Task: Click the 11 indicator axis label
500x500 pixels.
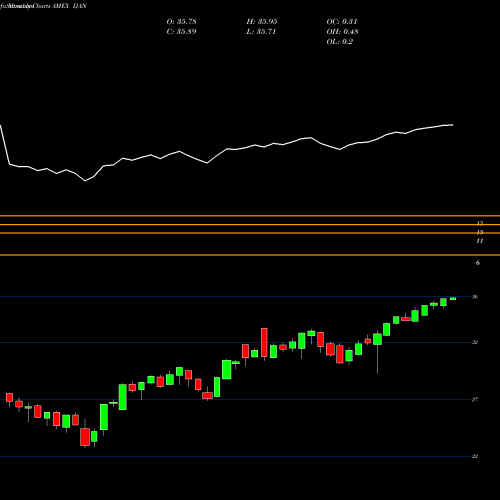Action: [480, 241]
